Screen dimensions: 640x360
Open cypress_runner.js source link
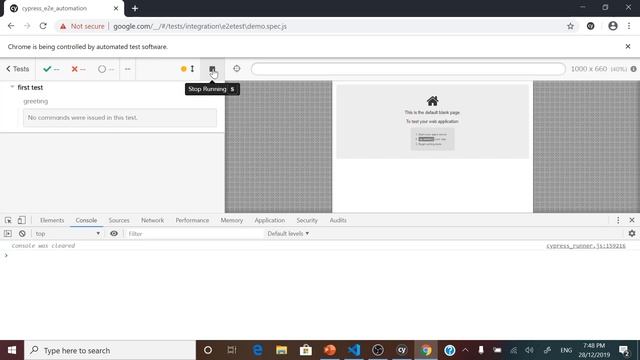coord(586,246)
